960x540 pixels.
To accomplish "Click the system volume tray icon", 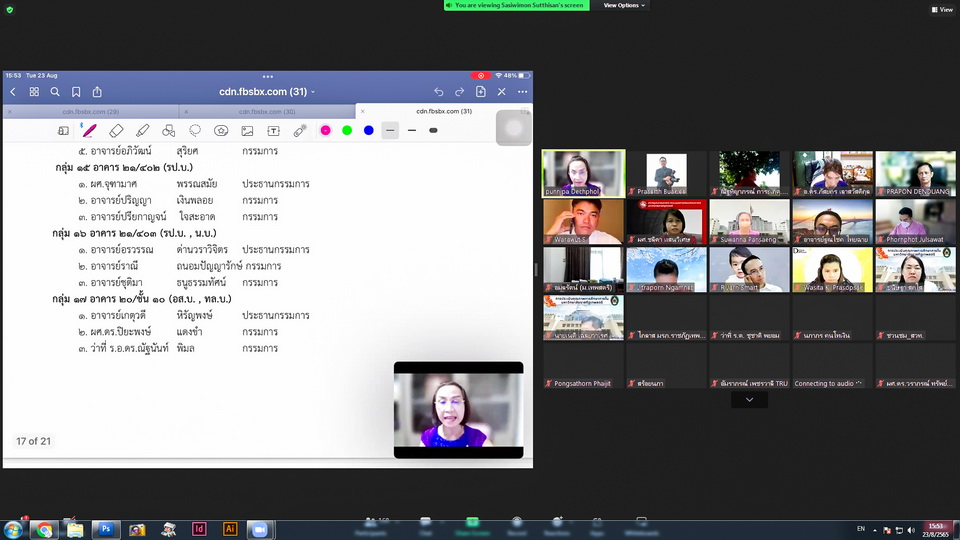I will (911, 530).
